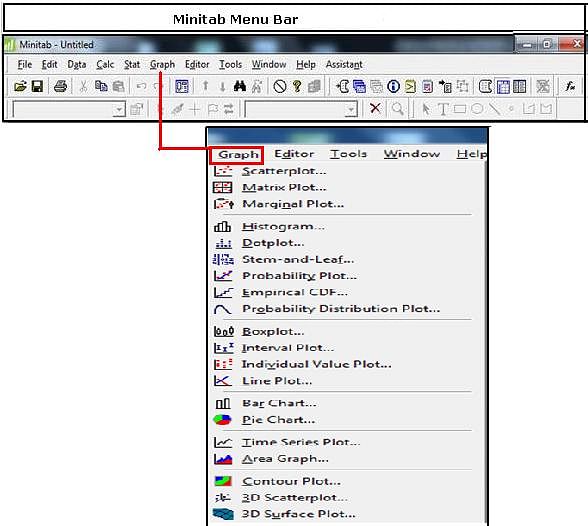Select Probability Distribution Plot... entry

340,309
